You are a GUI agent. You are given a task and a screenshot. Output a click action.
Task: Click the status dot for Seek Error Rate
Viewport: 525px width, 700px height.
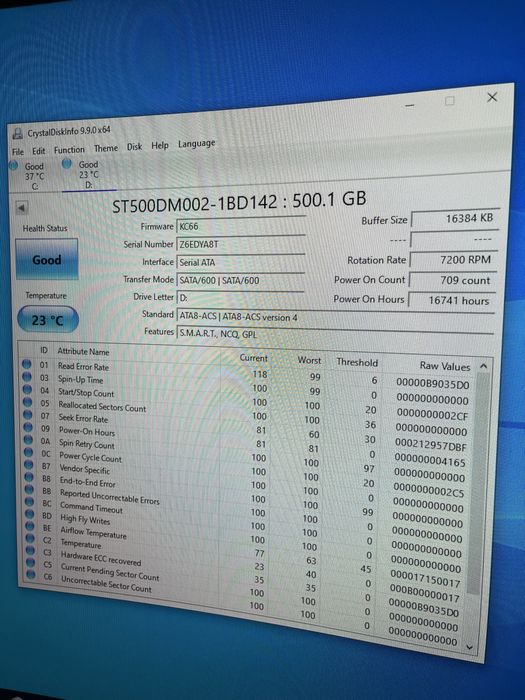28,414
